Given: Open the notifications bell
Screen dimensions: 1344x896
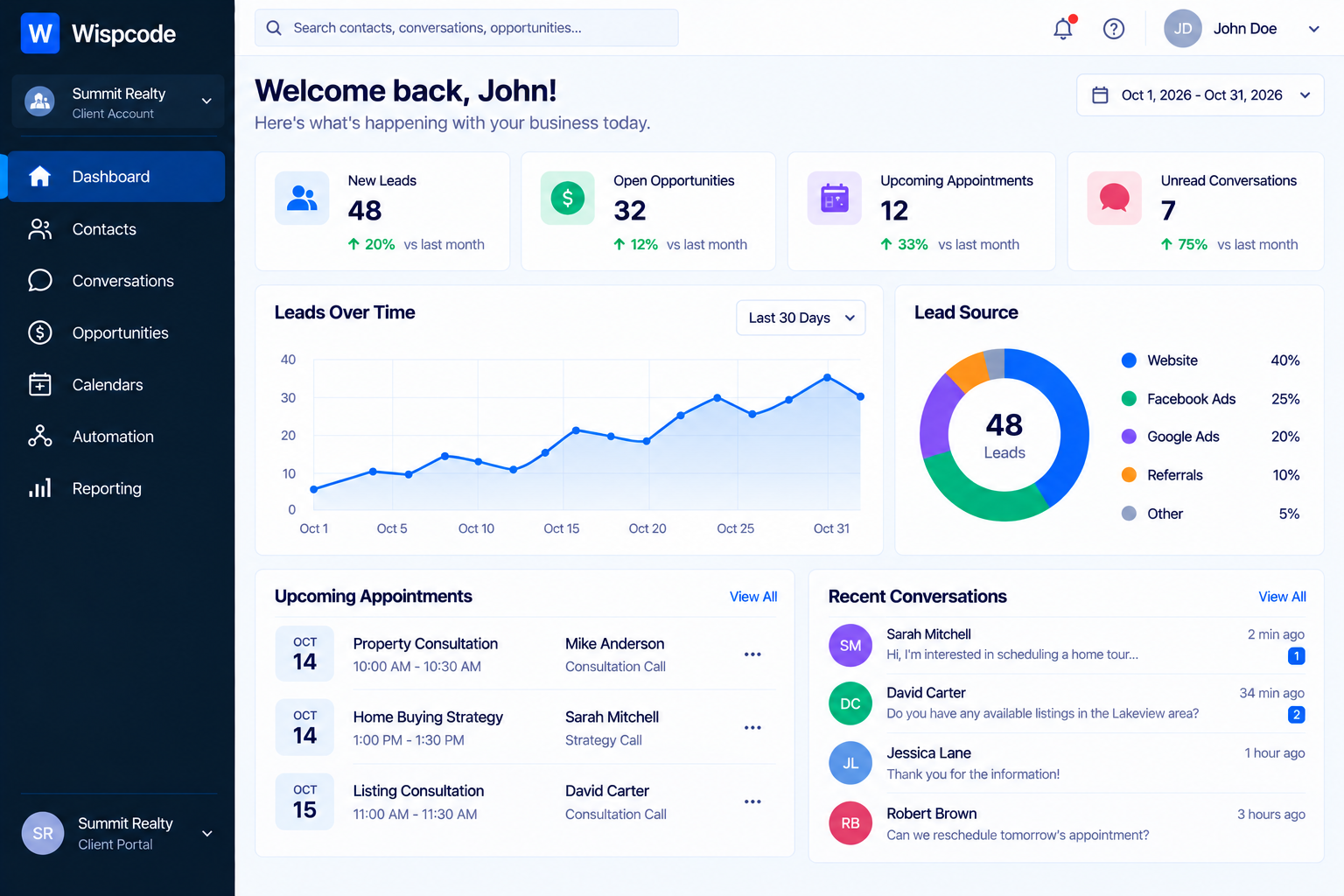Looking at the screenshot, I should pos(1063,29).
